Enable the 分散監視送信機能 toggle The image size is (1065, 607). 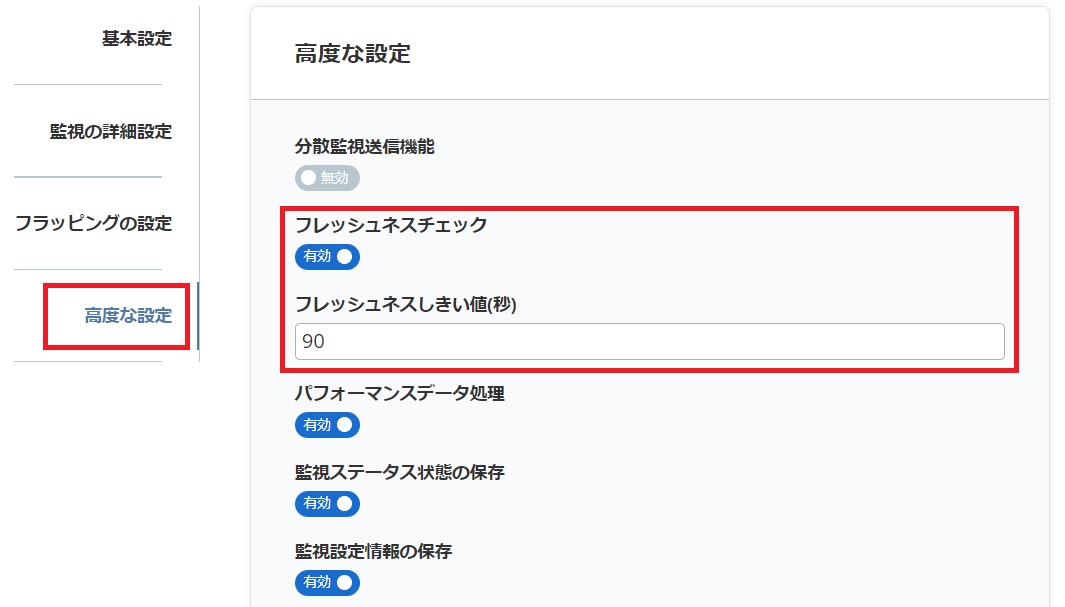point(327,178)
